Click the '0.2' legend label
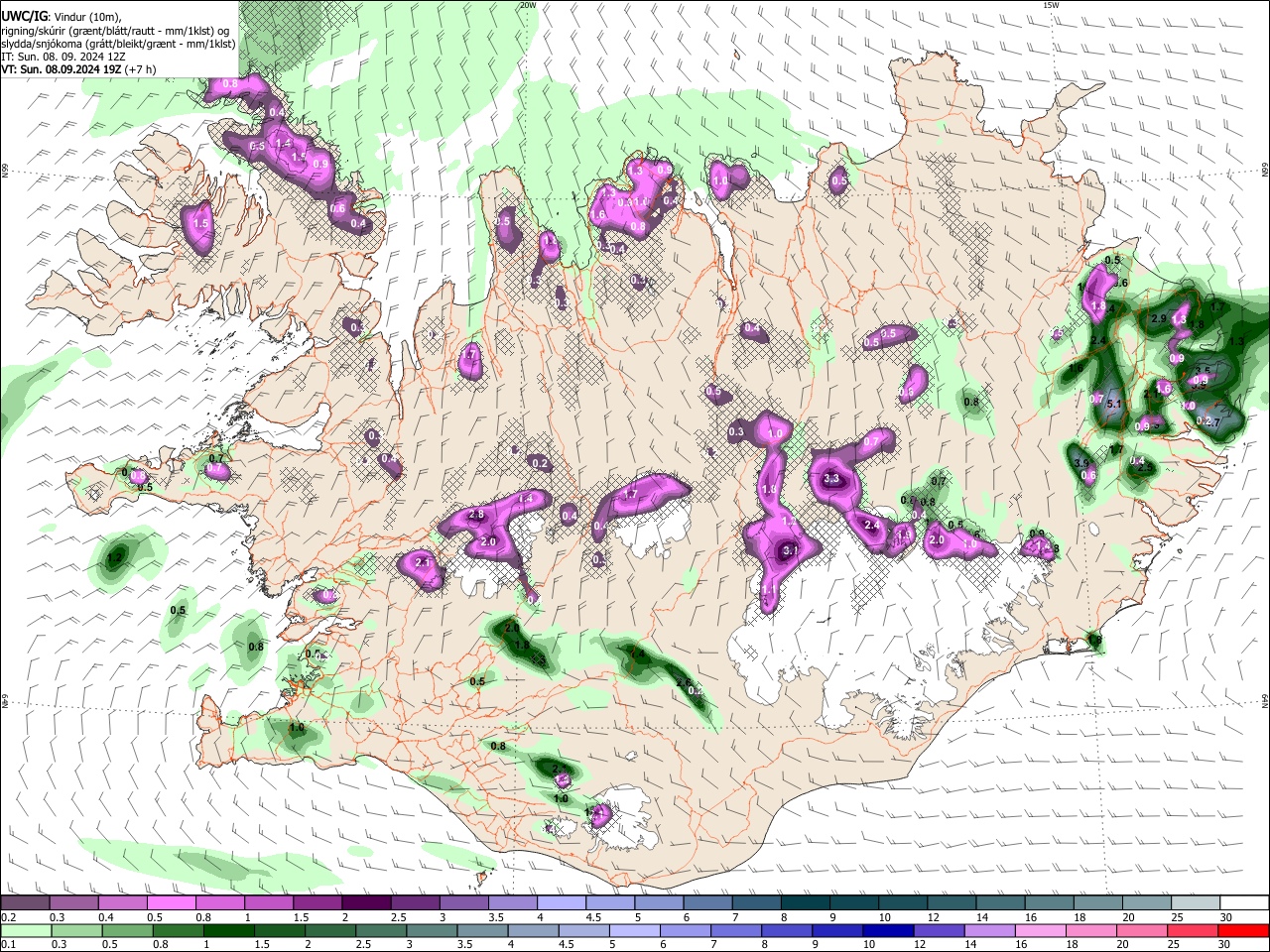1270x952 pixels. coord(8,917)
